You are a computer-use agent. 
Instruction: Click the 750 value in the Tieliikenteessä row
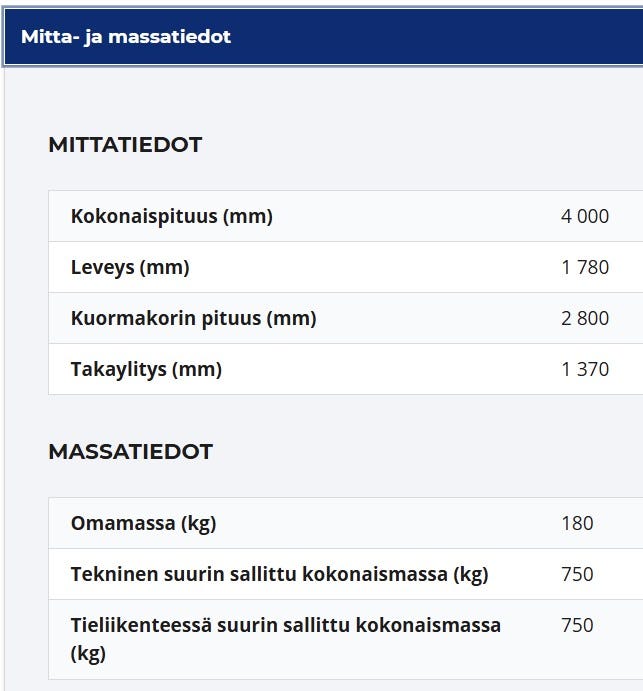click(577, 625)
